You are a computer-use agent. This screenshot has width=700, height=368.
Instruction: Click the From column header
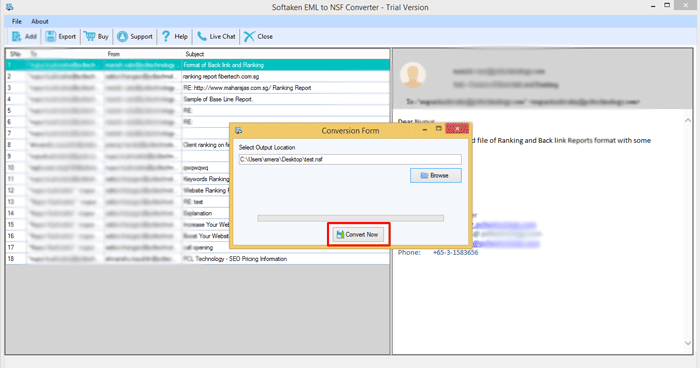click(143, 54)
